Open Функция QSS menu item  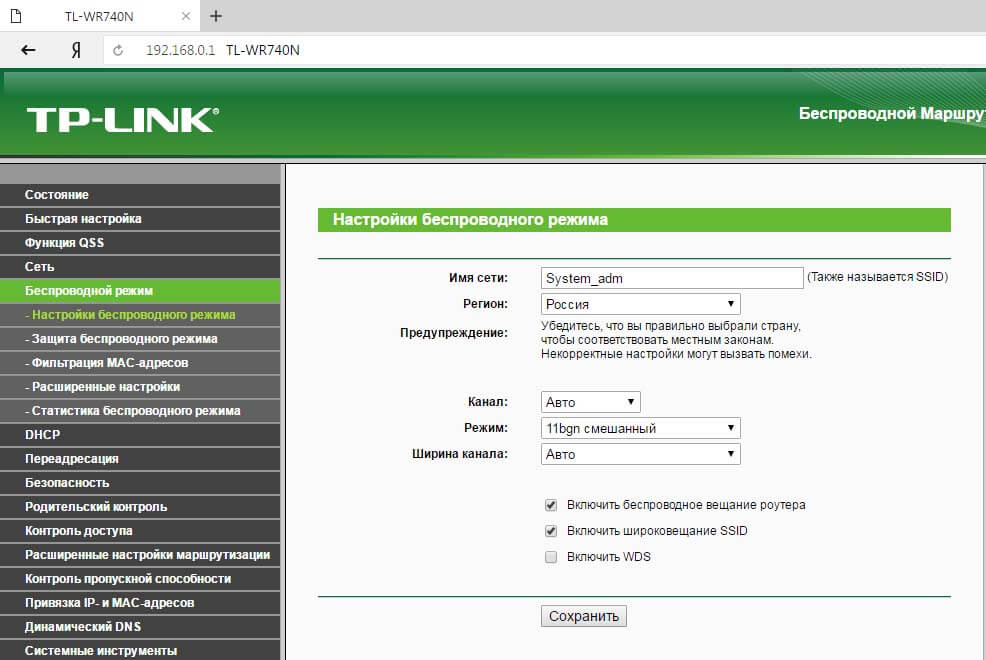140,243
